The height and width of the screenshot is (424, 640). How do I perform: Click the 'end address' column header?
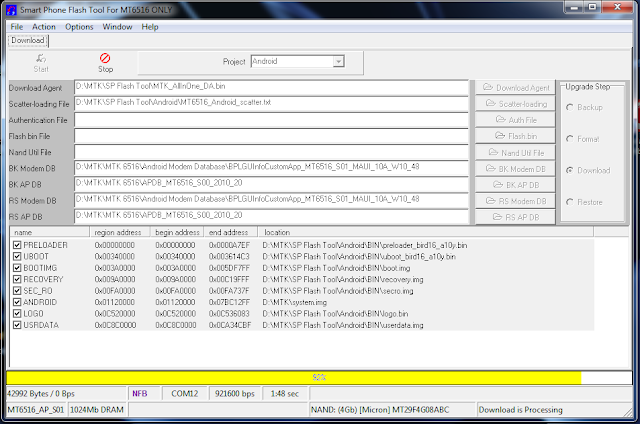coord(231,232)
